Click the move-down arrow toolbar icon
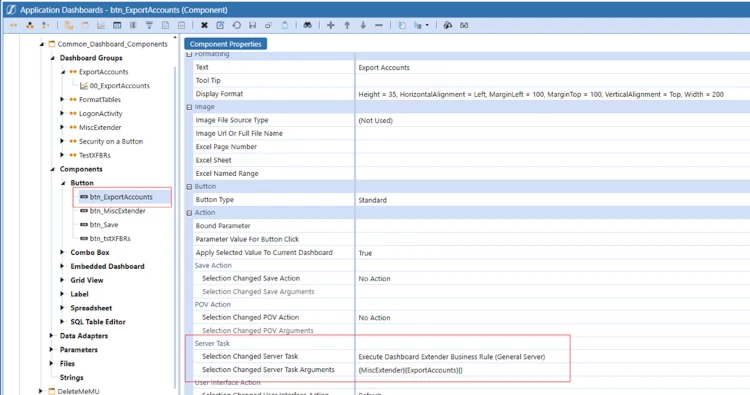The height and width of the screenshot is (395, 750). [x=363, y=25]
